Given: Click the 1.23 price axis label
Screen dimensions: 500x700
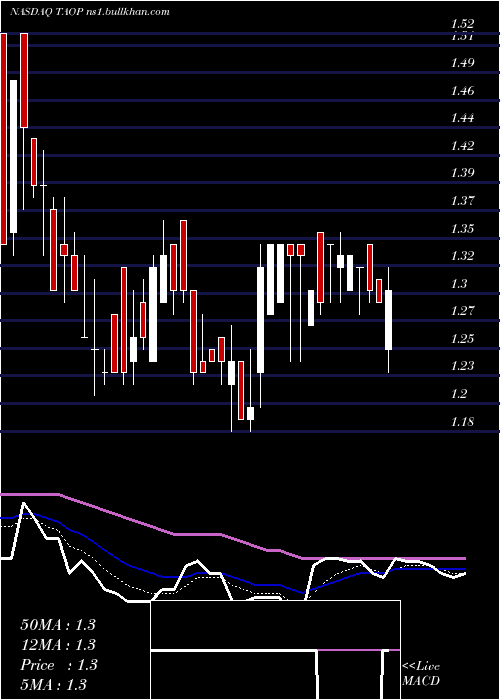Looking at the screenshot, I should coord(462,366).
